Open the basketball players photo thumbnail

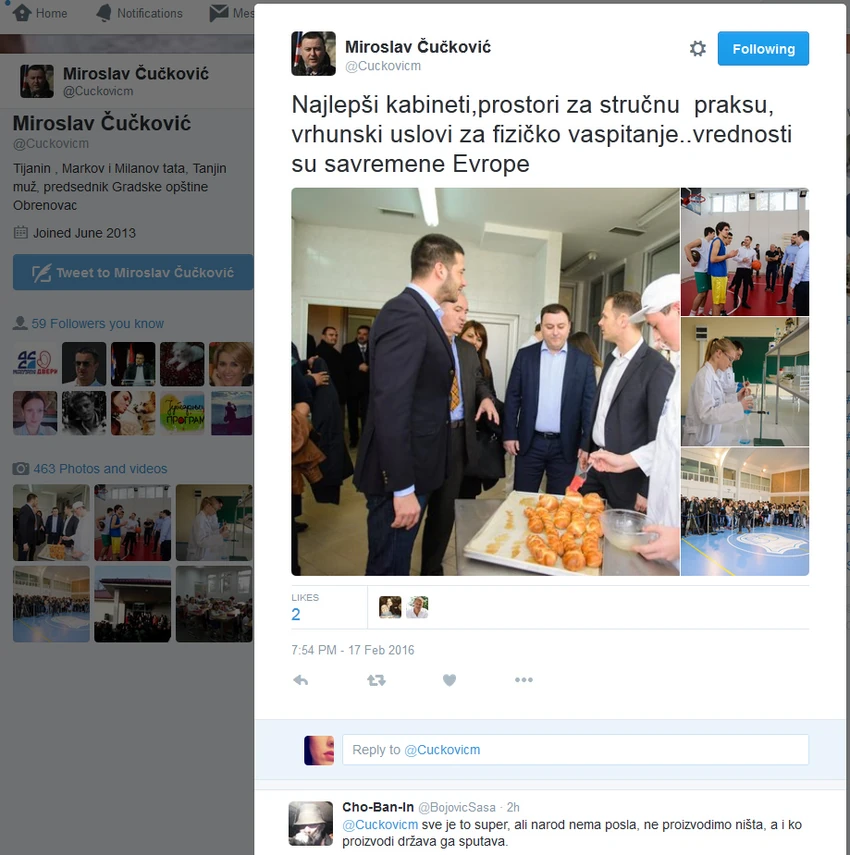[x=745, y=252]
